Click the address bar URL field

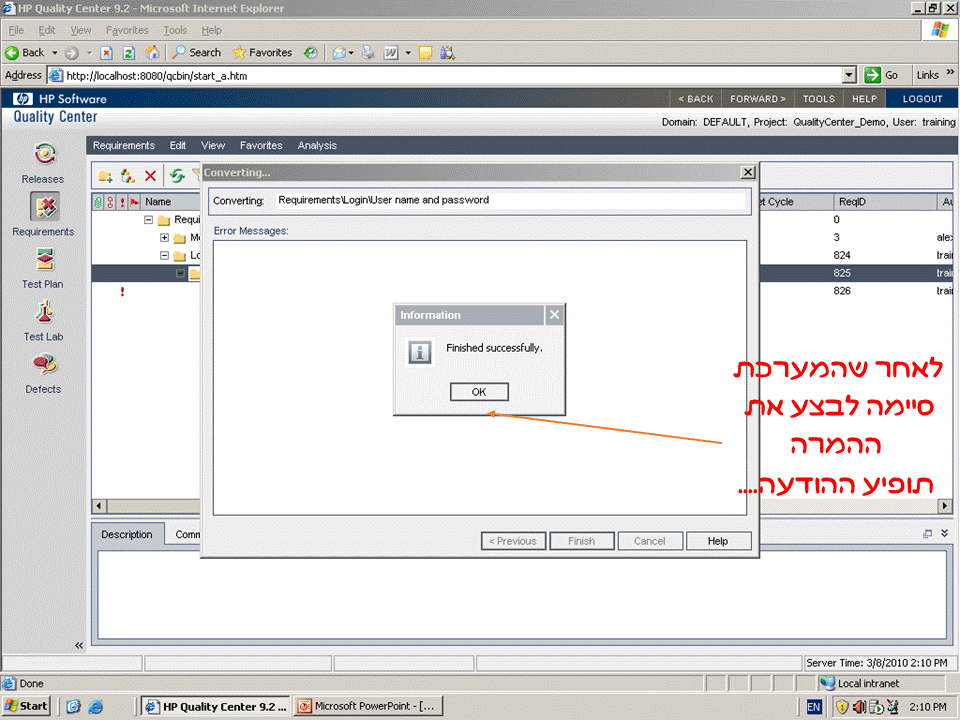coord(453,75)
